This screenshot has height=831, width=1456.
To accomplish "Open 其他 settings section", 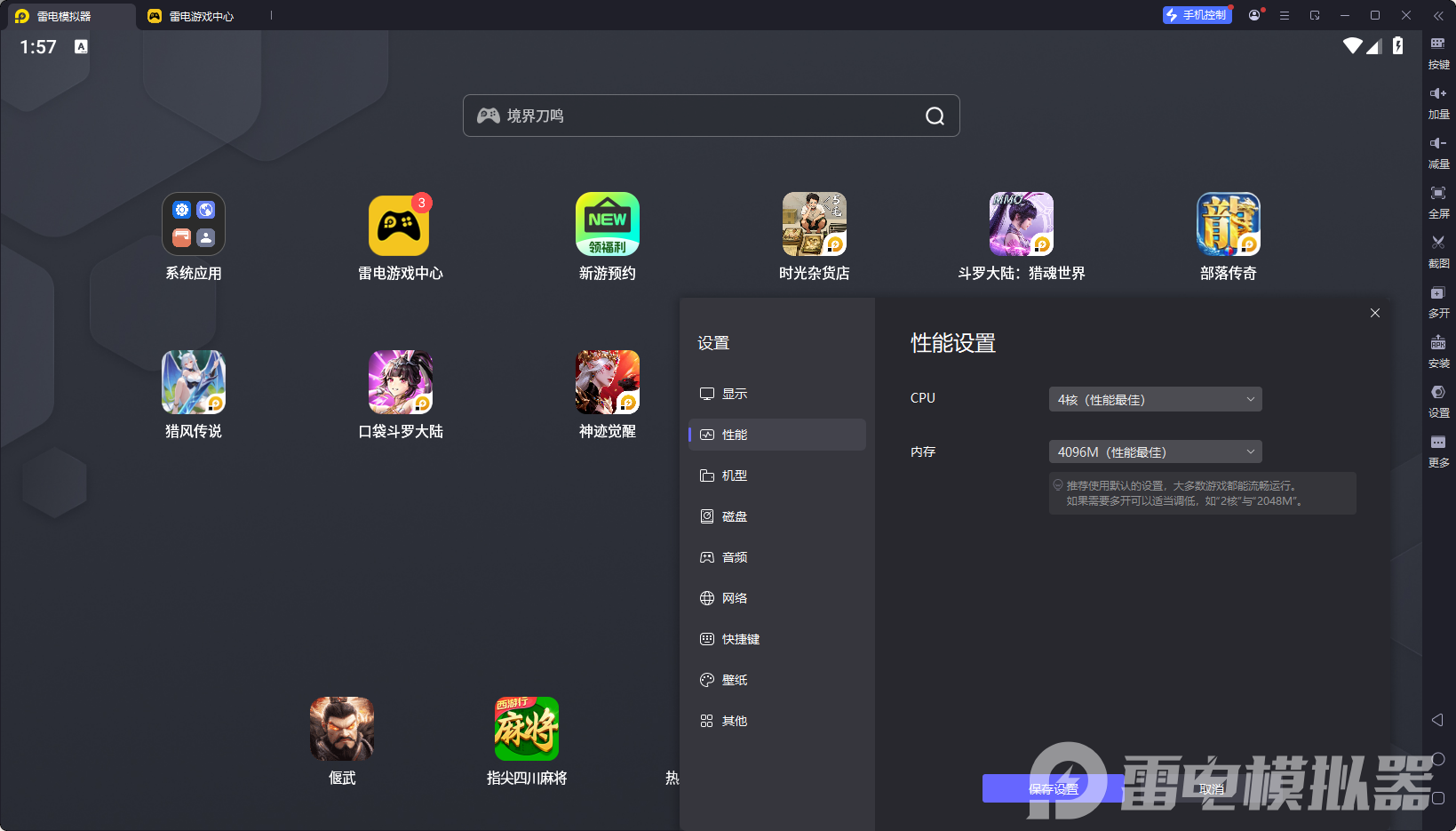I will (x=777, y=721).
